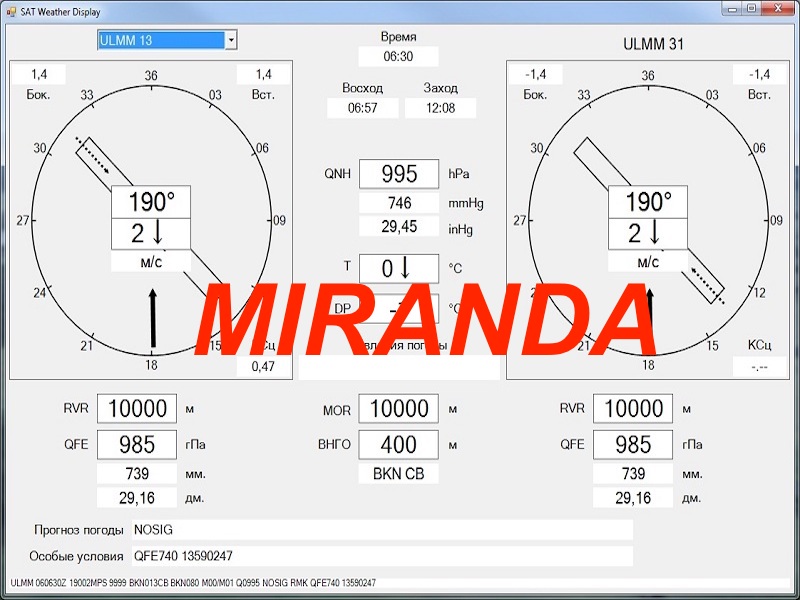Click the left wind direction 190° box
The width and height of the screenshot is (800, 600).
[x=151, y=202]
